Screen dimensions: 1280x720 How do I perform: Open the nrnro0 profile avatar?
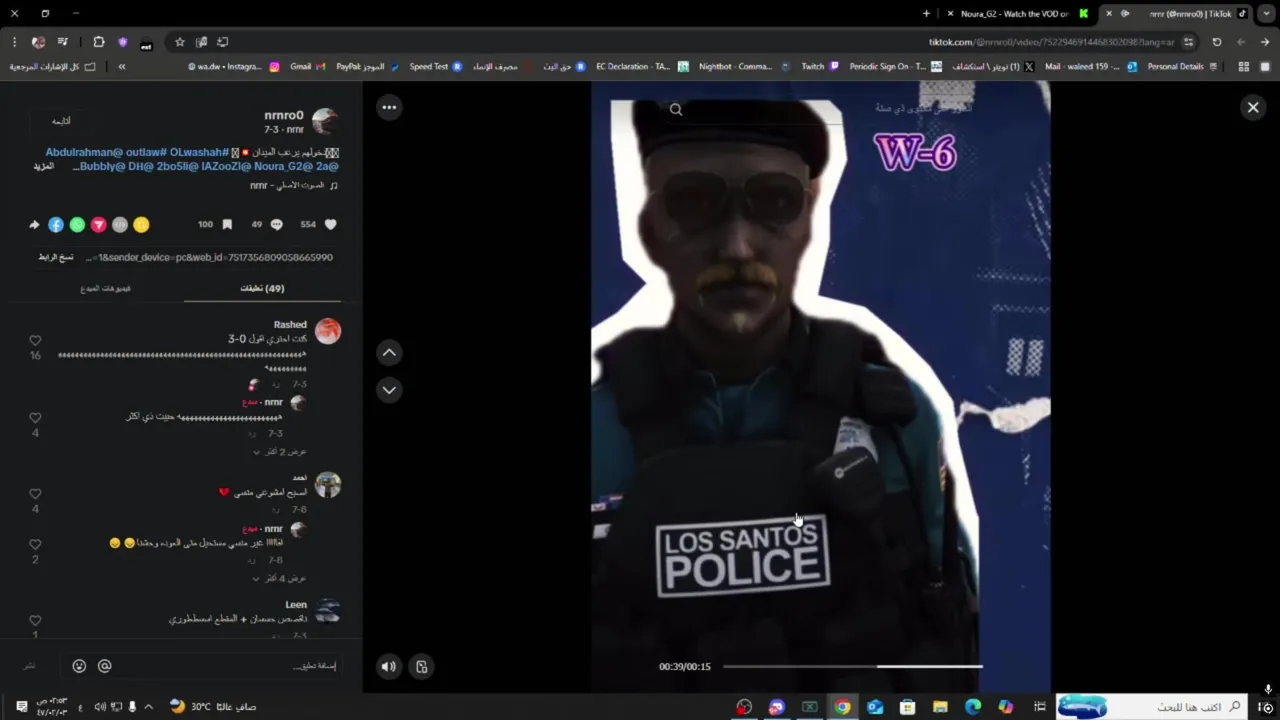[x=325, y=121]
